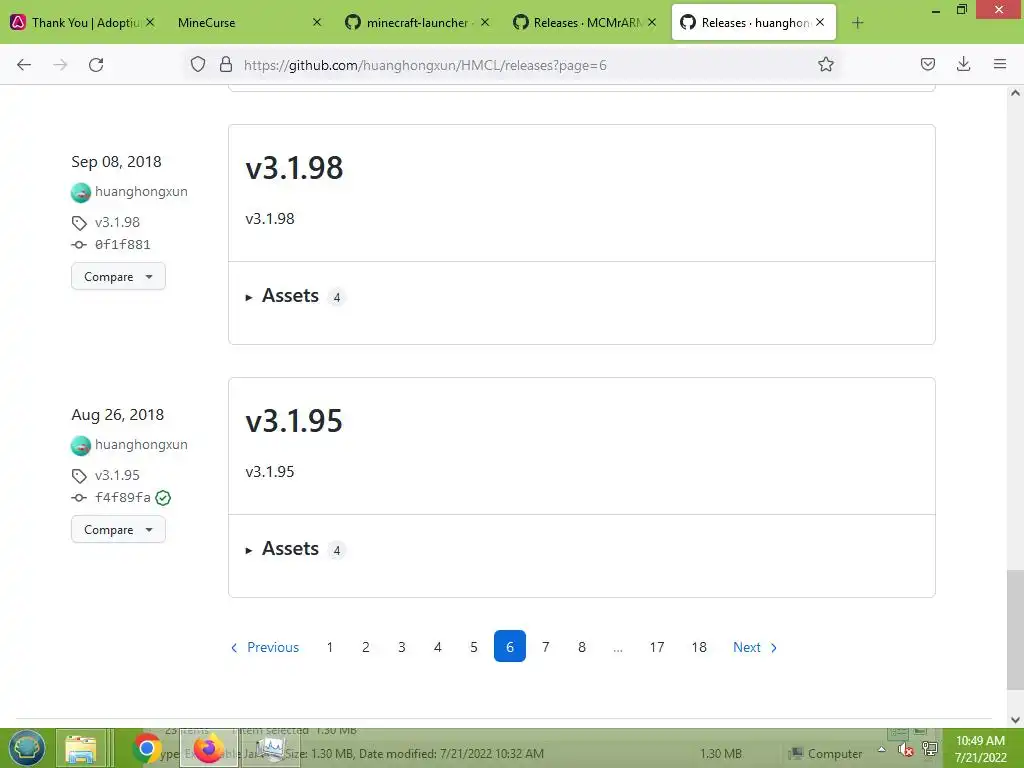Close the MineCurse tab
Image resolution: width=1024 pixels, height=768 pixels.
coord(317,22)
